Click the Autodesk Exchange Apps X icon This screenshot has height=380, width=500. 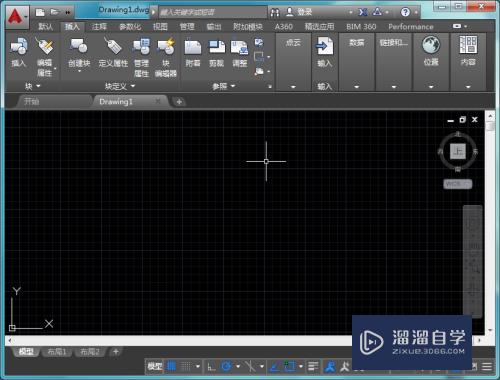click(x=363, y=12)
